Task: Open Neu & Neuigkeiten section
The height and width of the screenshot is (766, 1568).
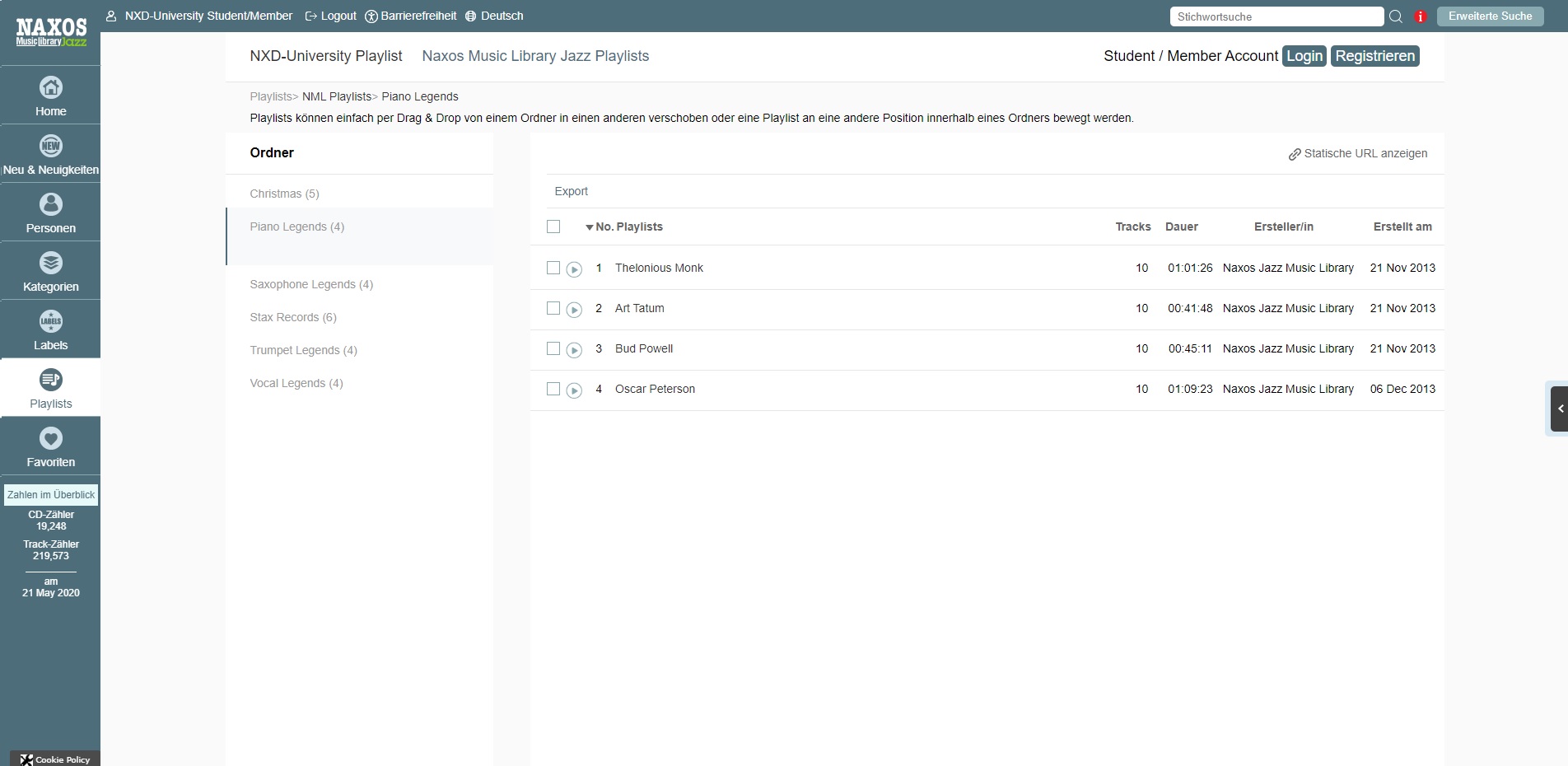Action: pos(50,147)
